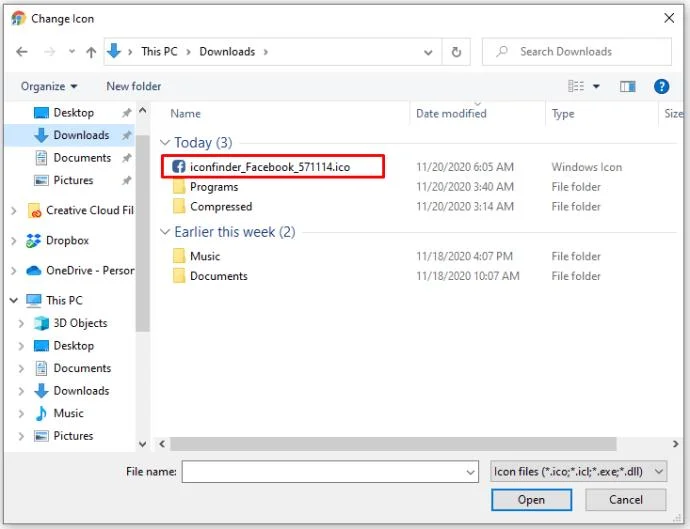This screenshot has width=690, height=529.
Task: Sort by Name column header
Action: point(185,114)
